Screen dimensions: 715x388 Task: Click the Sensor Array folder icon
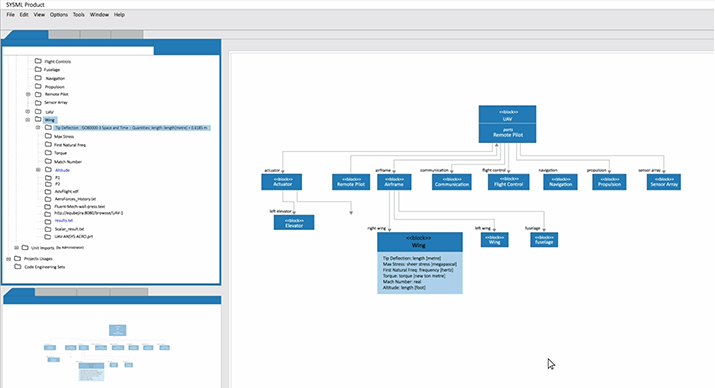click(x=38, y=102)
